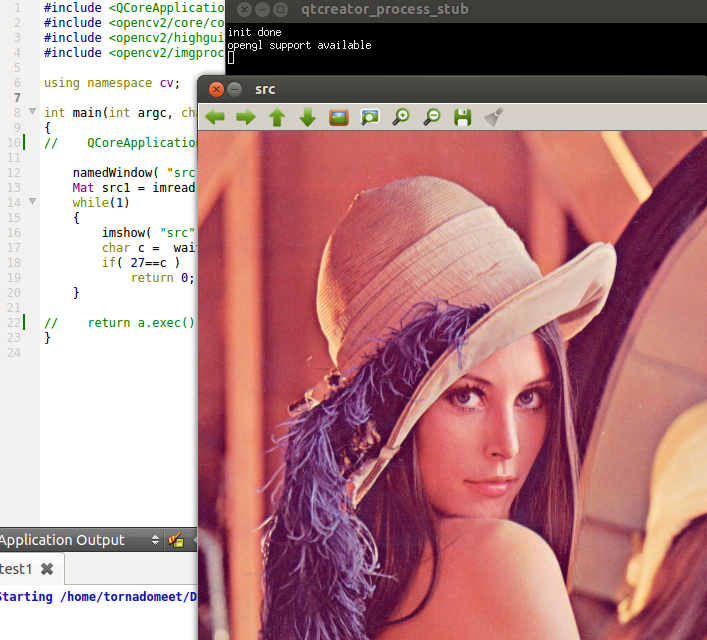
Task: Click the commented QCoreApplication line 10
Action: point(120,143)
